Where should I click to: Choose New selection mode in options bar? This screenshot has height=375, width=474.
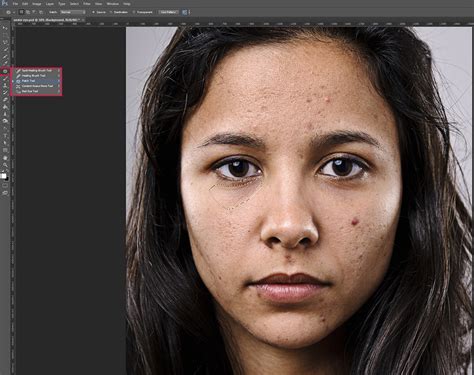(x=21, y=12)
